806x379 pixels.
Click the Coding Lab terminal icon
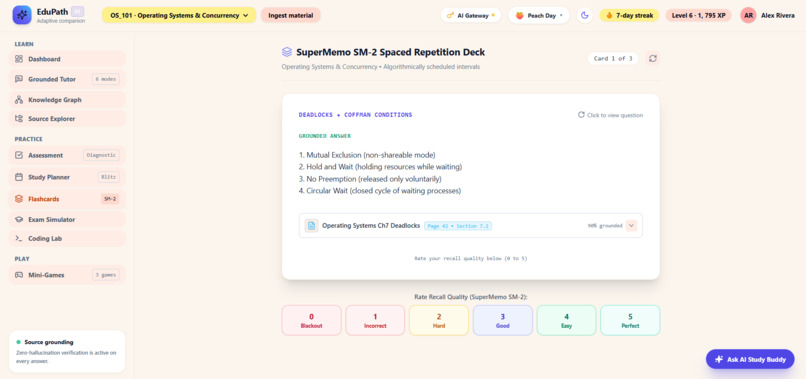click(x=19, y=239)
